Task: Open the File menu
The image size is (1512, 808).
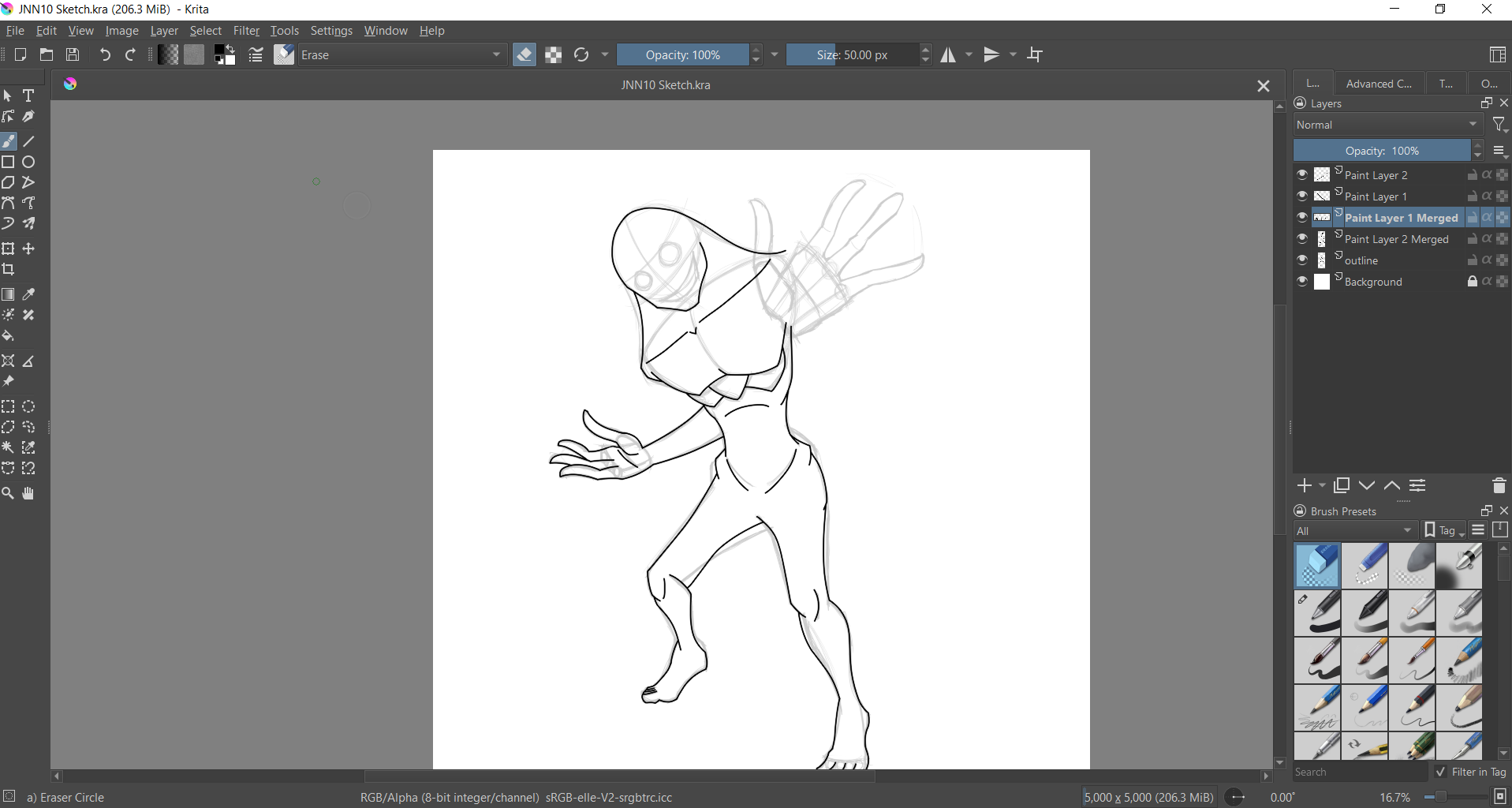Action: 15,31
